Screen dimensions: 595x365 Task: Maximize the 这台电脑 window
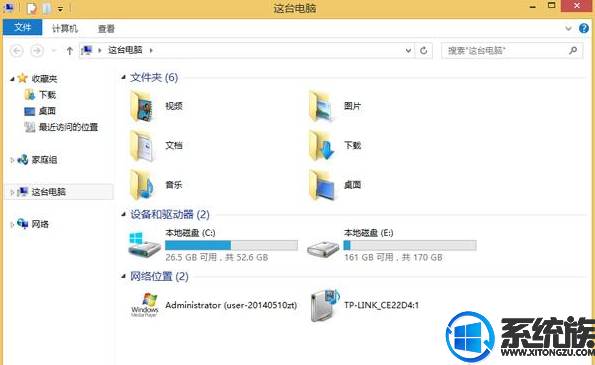click(551, 6)
